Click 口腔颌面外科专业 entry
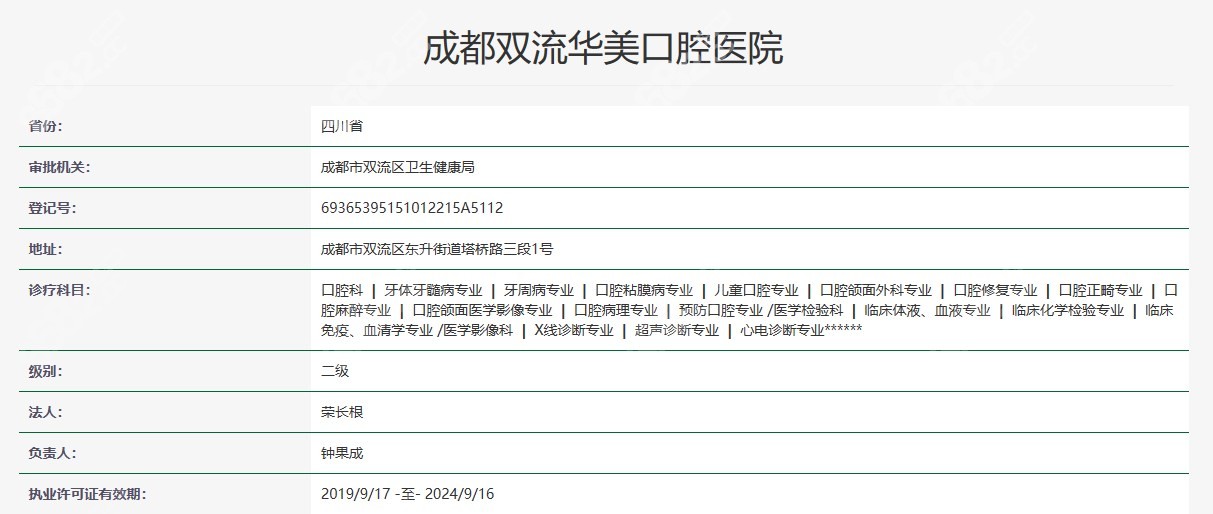Screen dimensions: 1213x514 coord(875,290)
